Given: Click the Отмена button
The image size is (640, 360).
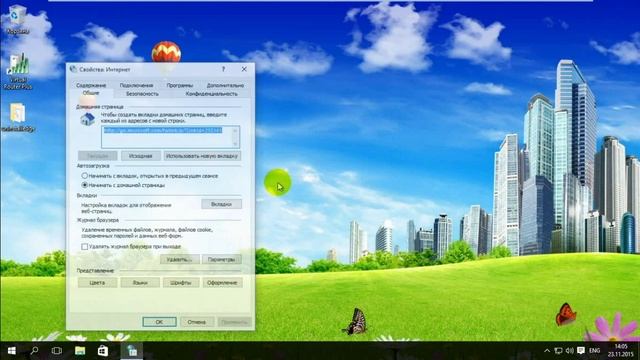Looking at the screenshot, I should (x=197, y=322).
